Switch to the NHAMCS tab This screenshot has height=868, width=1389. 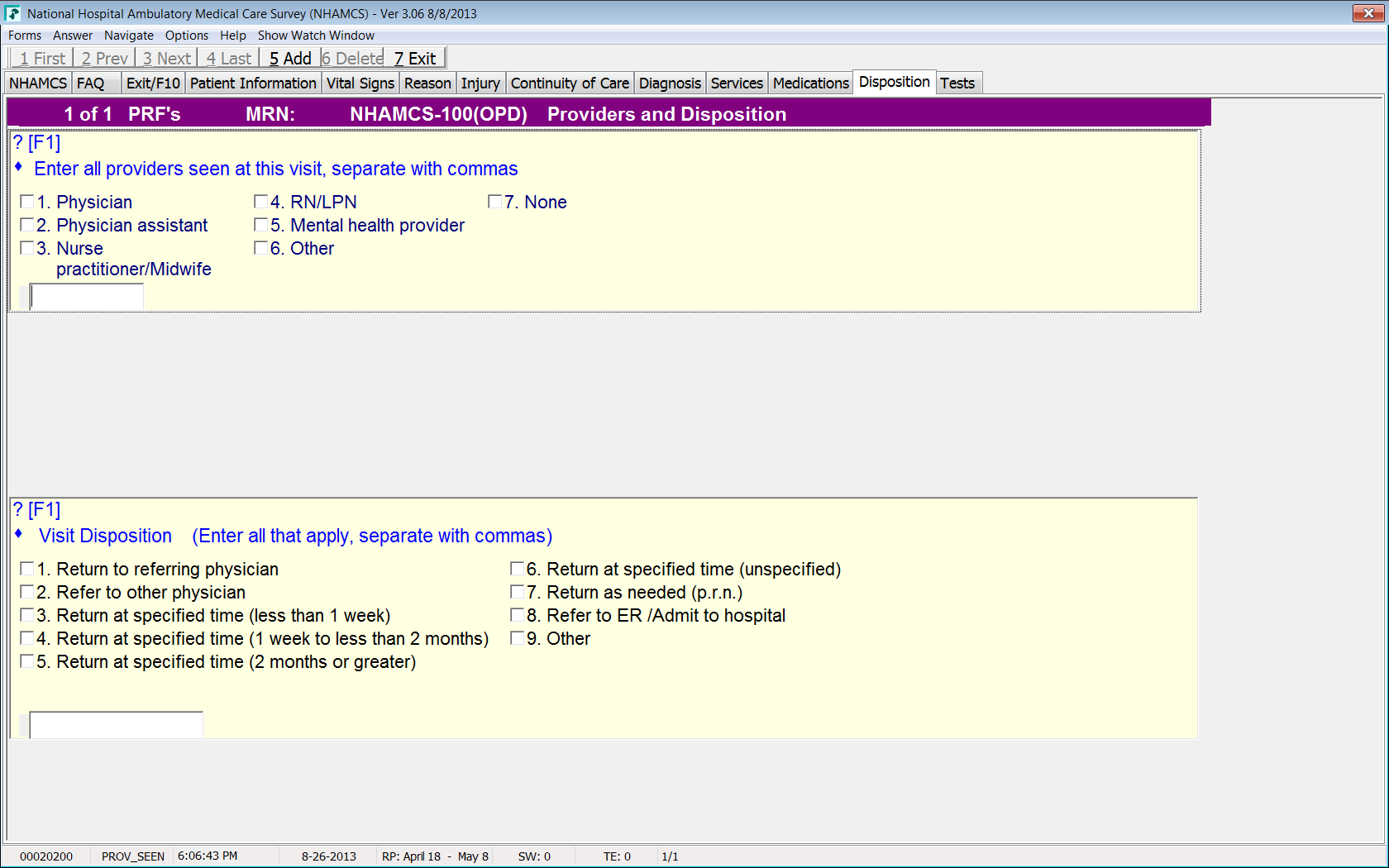[38, 83]
